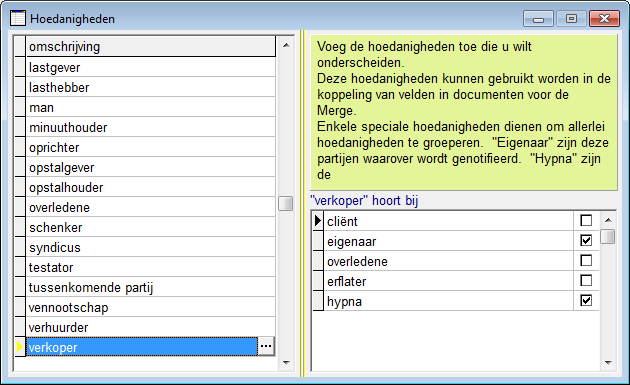The height and width of the screenshot is (385, 630).
Task: Click down arrow of right grid scrollbar
Action: click(608, 362)
